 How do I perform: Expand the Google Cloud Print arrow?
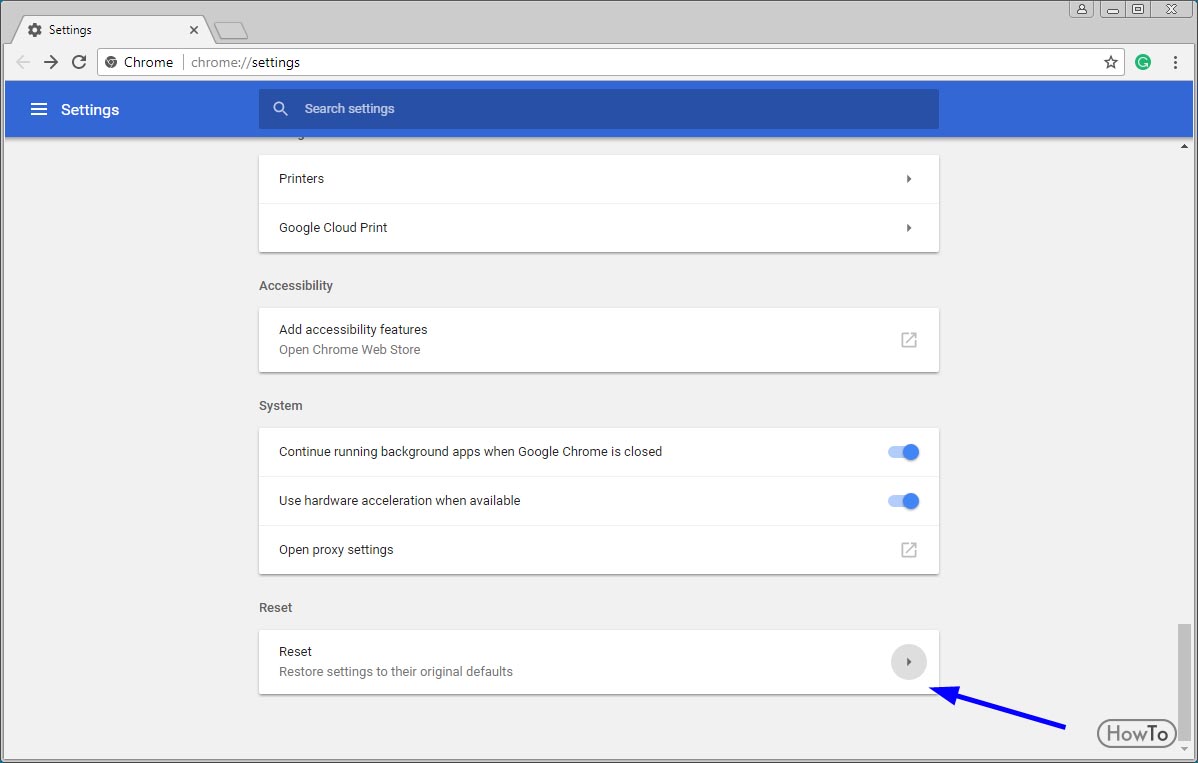(908, 228)
